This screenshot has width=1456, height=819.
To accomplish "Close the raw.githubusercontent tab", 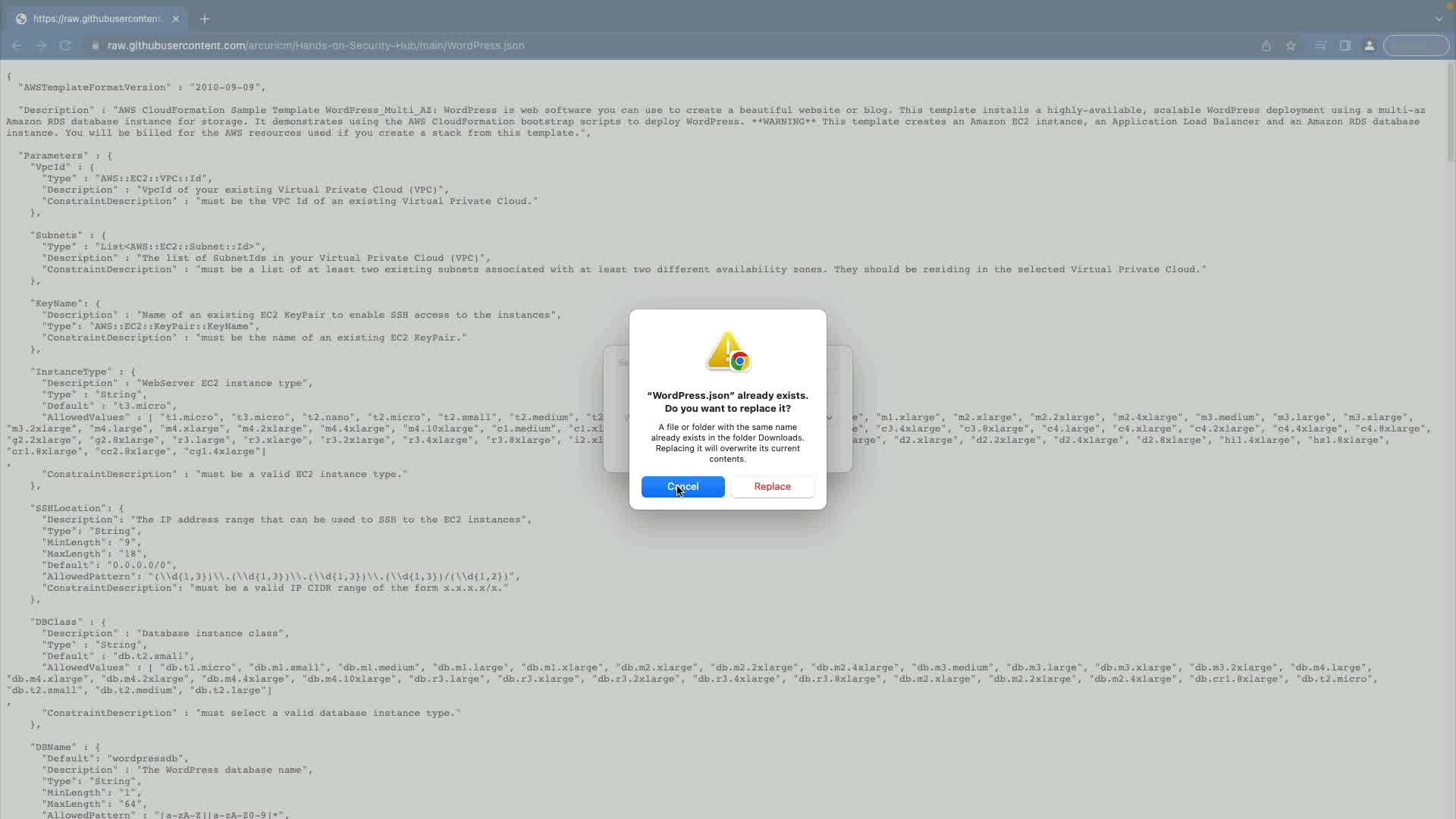I will pos(176,18).
